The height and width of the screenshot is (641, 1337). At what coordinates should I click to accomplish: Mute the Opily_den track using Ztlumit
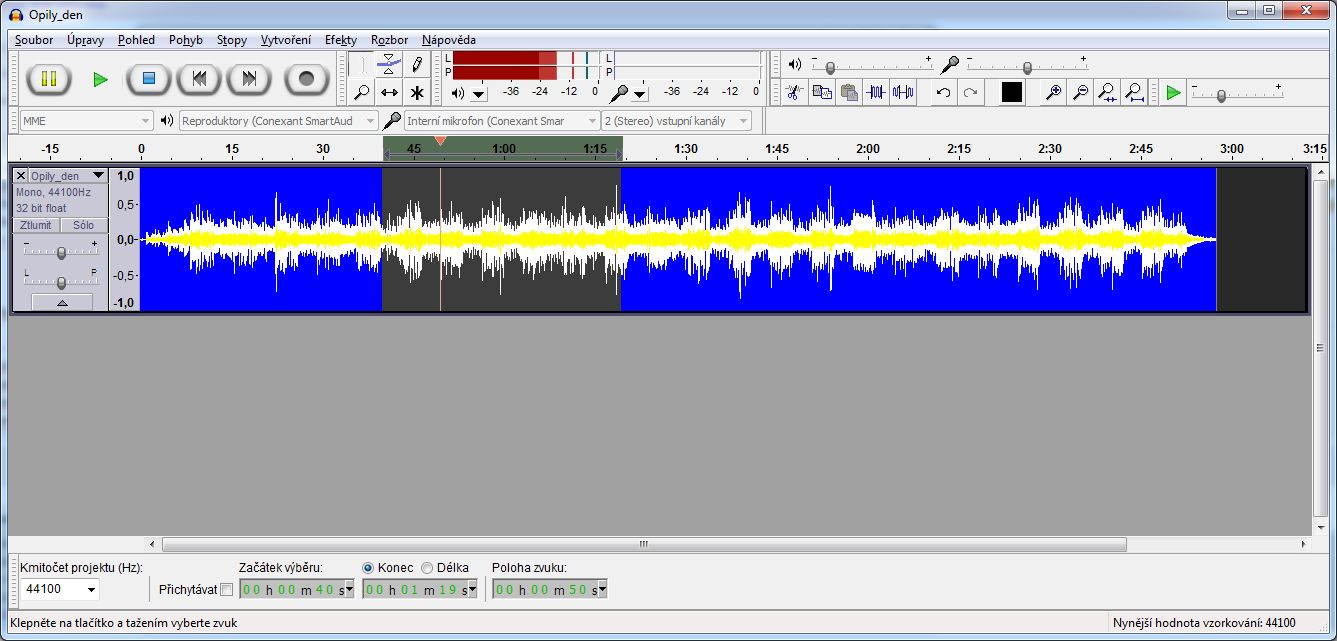click(35, 224)
